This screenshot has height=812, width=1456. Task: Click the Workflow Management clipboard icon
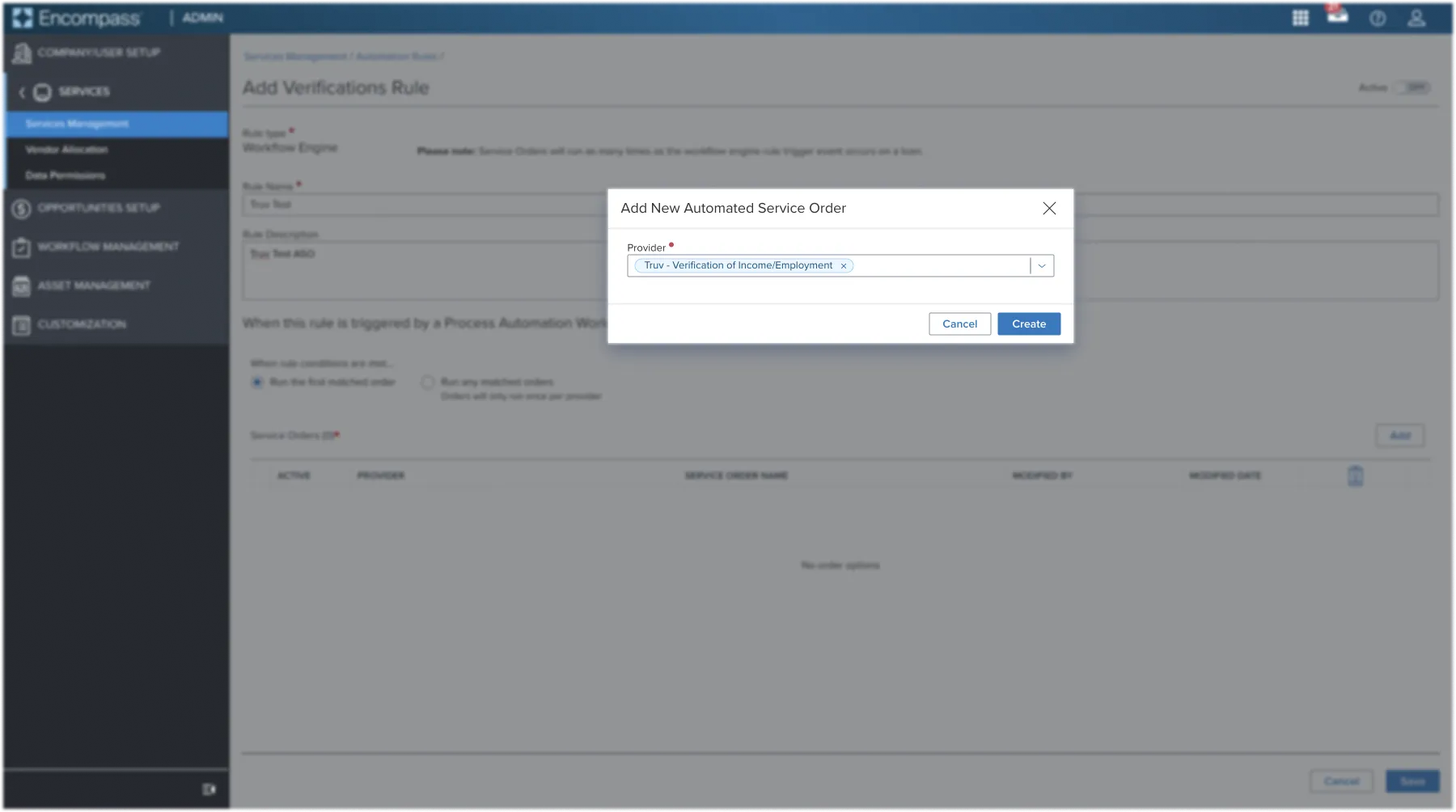point(22,247)
